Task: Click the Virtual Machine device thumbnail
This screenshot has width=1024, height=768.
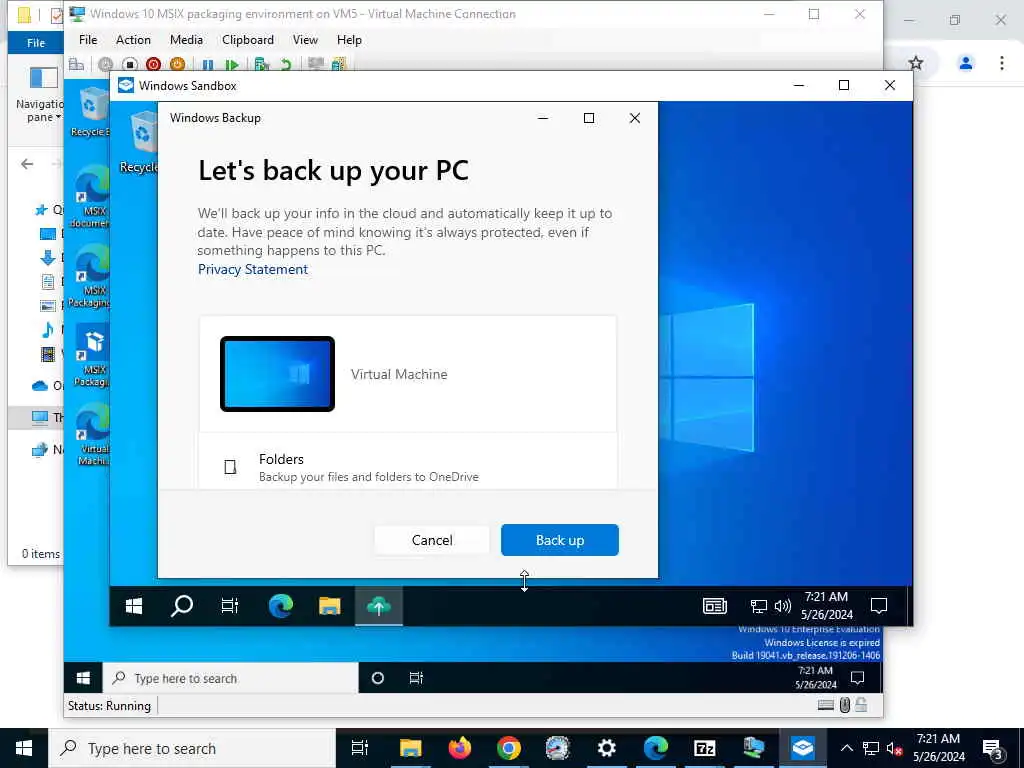Action: [x=278, y=374]
